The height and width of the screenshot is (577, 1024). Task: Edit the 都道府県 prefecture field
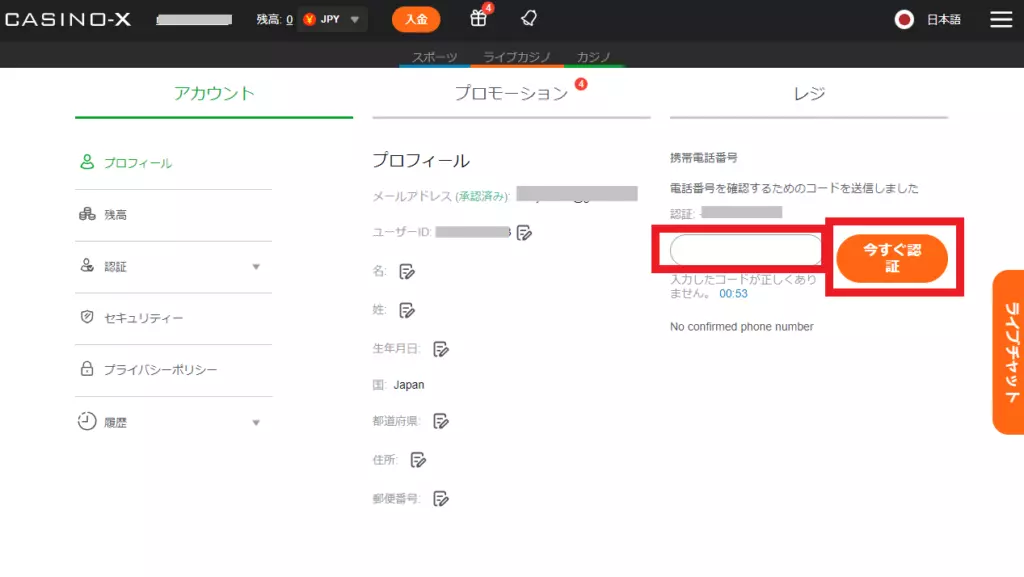(x=441, y=421)
